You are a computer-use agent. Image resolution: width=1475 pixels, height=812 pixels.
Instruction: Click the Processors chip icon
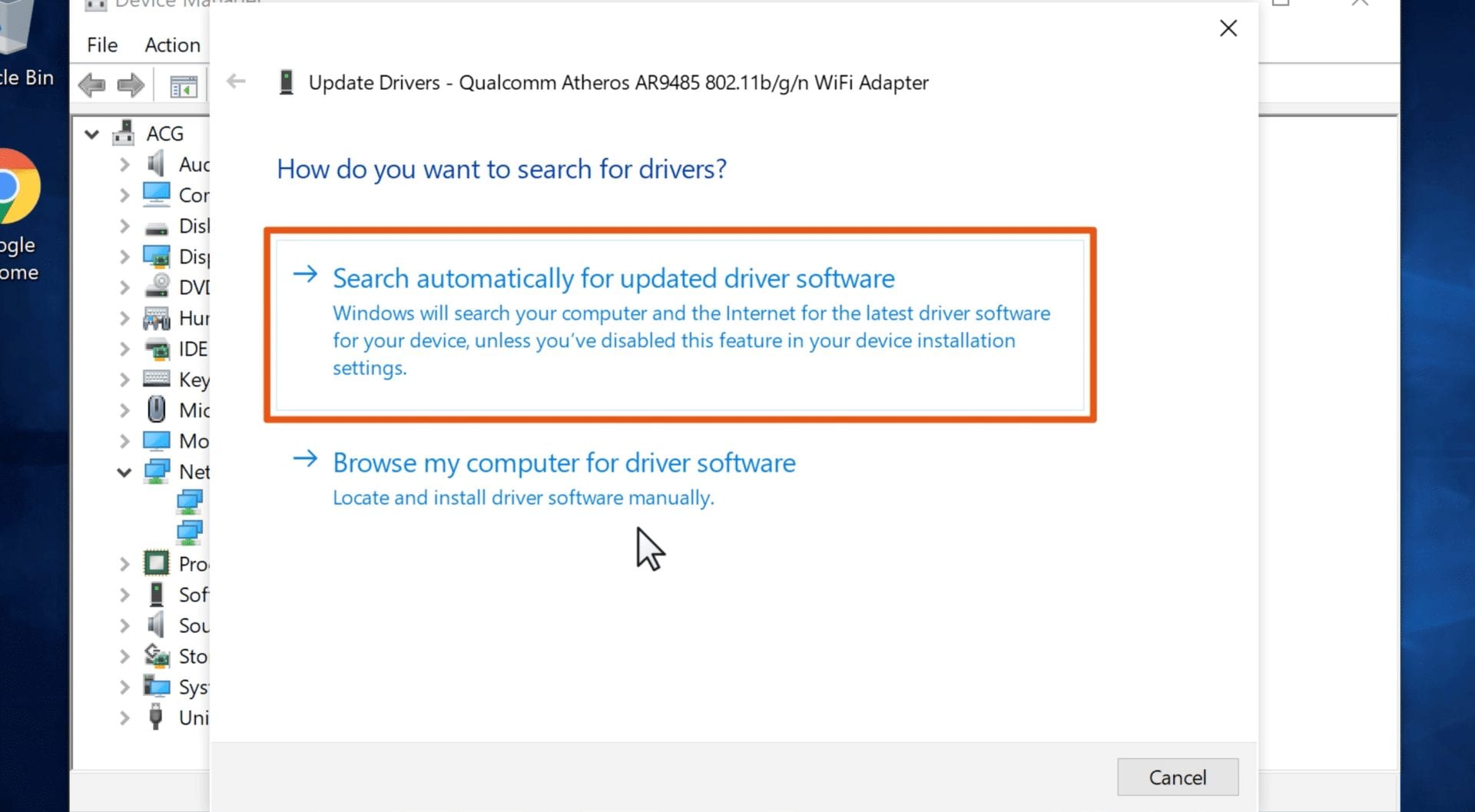157,563
